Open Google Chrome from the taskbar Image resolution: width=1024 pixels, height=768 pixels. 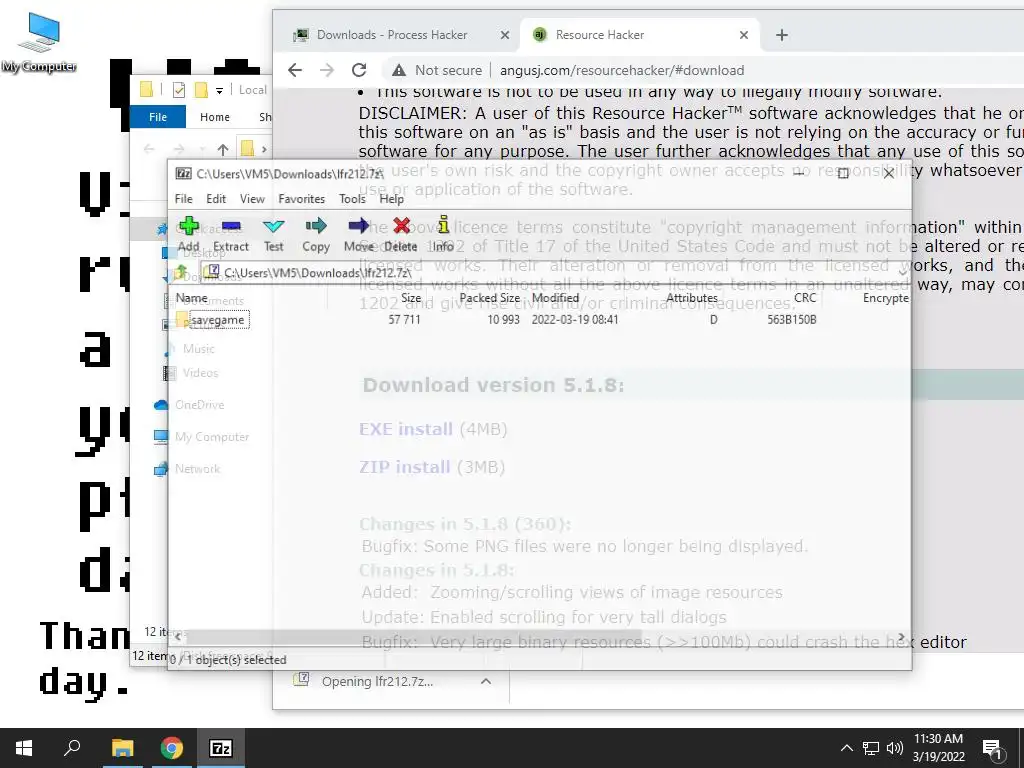(x=172, y=748)
